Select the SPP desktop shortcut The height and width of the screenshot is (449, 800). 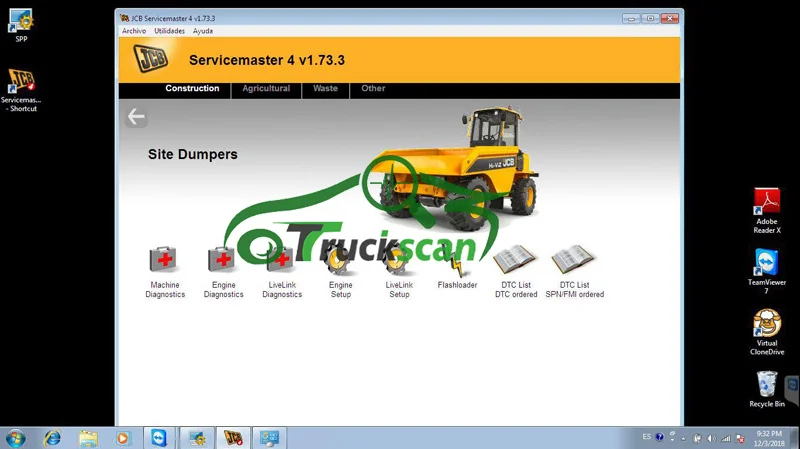pos(21,25)
